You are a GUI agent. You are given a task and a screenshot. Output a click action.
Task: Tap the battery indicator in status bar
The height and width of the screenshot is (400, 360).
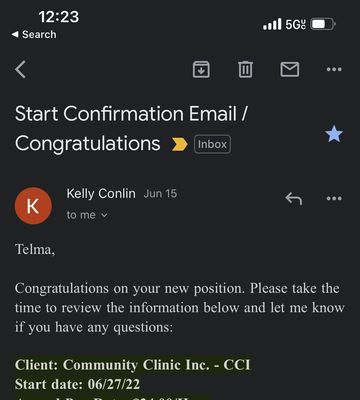[323, 24]
